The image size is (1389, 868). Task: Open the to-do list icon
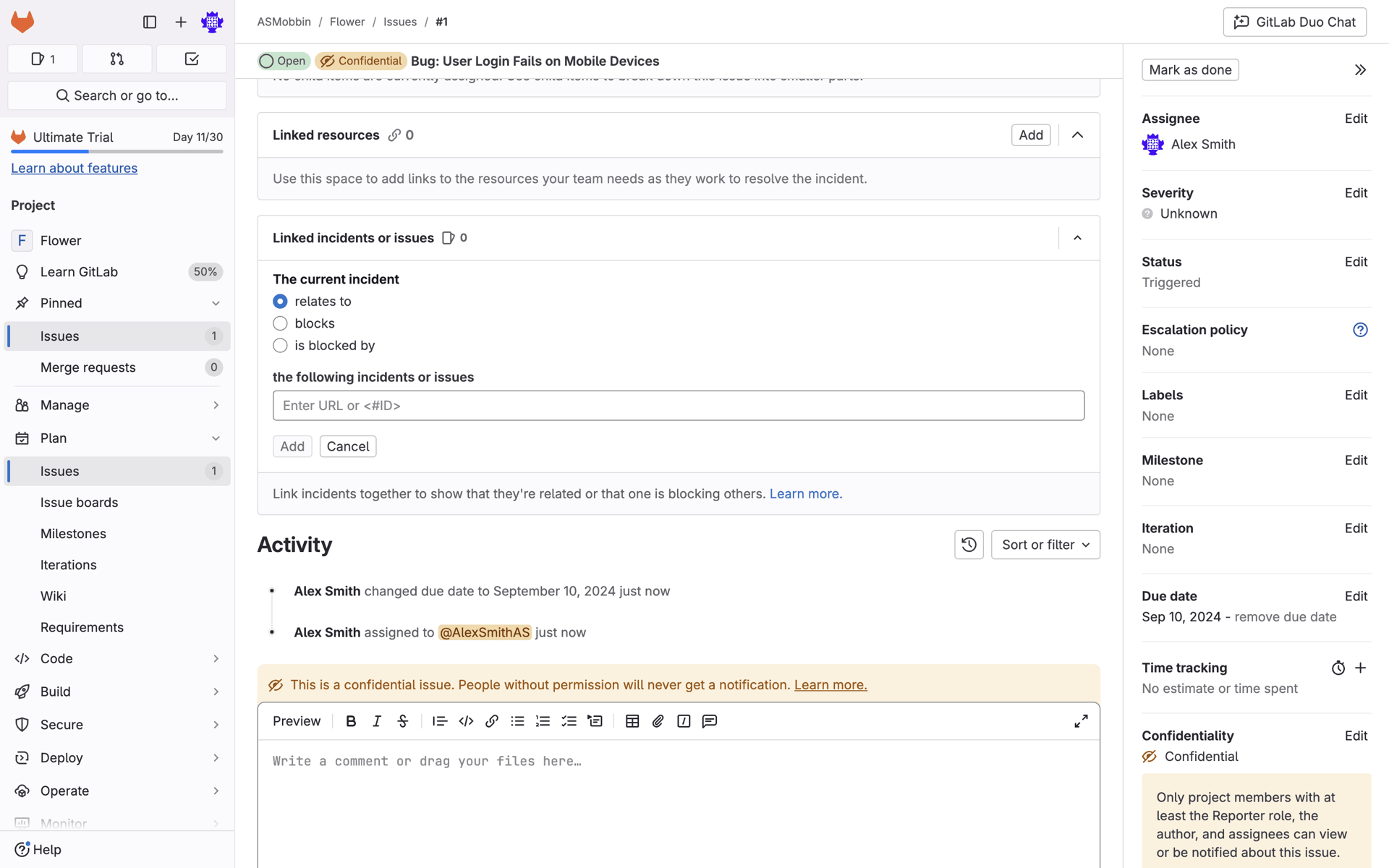click(192, 59)
